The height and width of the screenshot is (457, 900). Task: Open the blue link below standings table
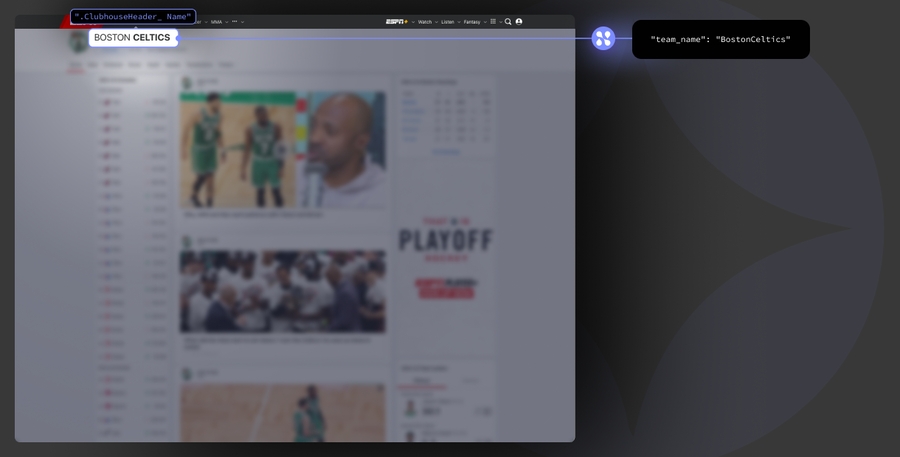(446, 152)
